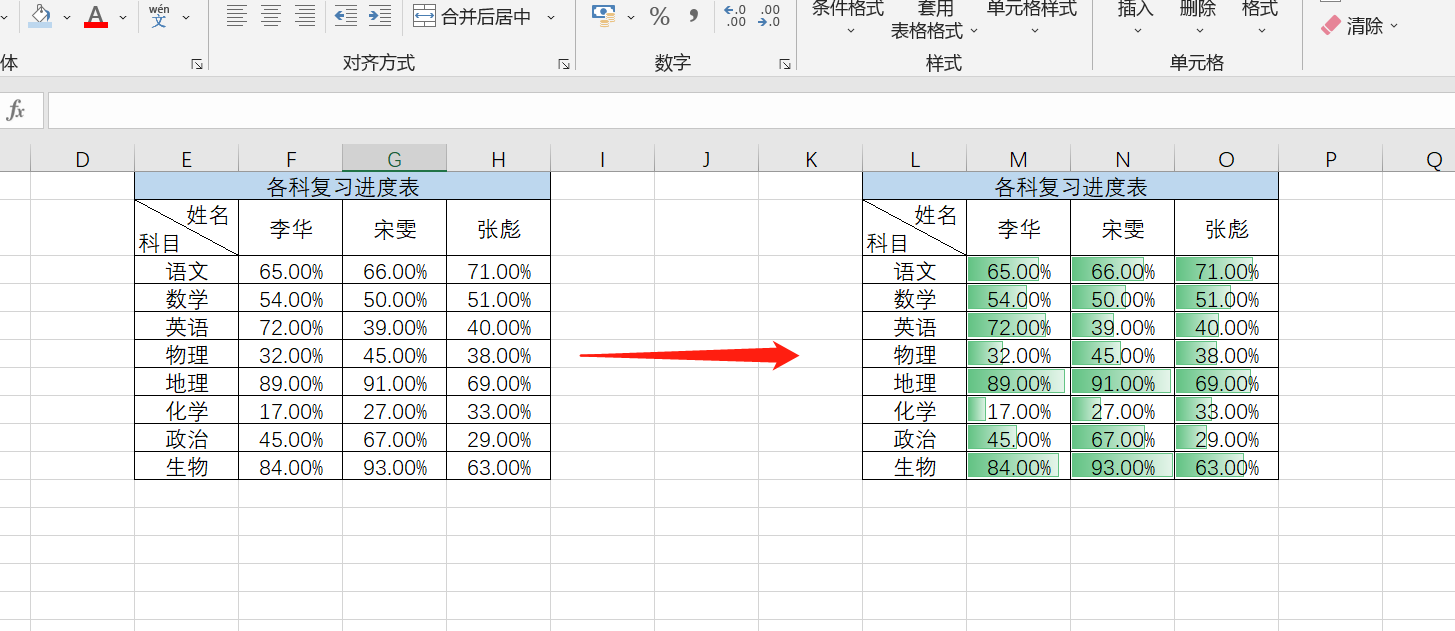Viewport: 1455px width, 631px height.
Task: Click 英语 row label in right table
Action: coord(915,327)
